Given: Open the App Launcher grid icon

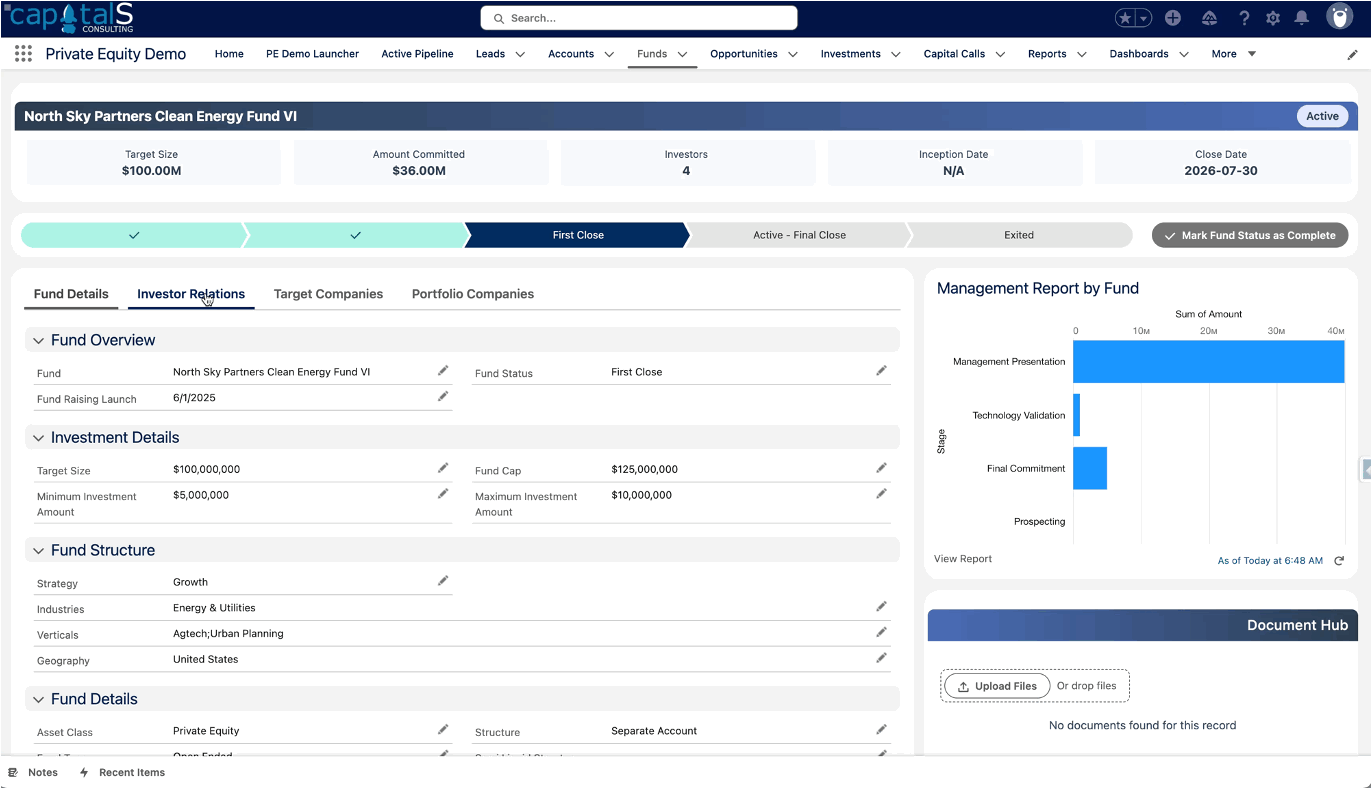Looking at the screenshot, I should tap(23, 54).
